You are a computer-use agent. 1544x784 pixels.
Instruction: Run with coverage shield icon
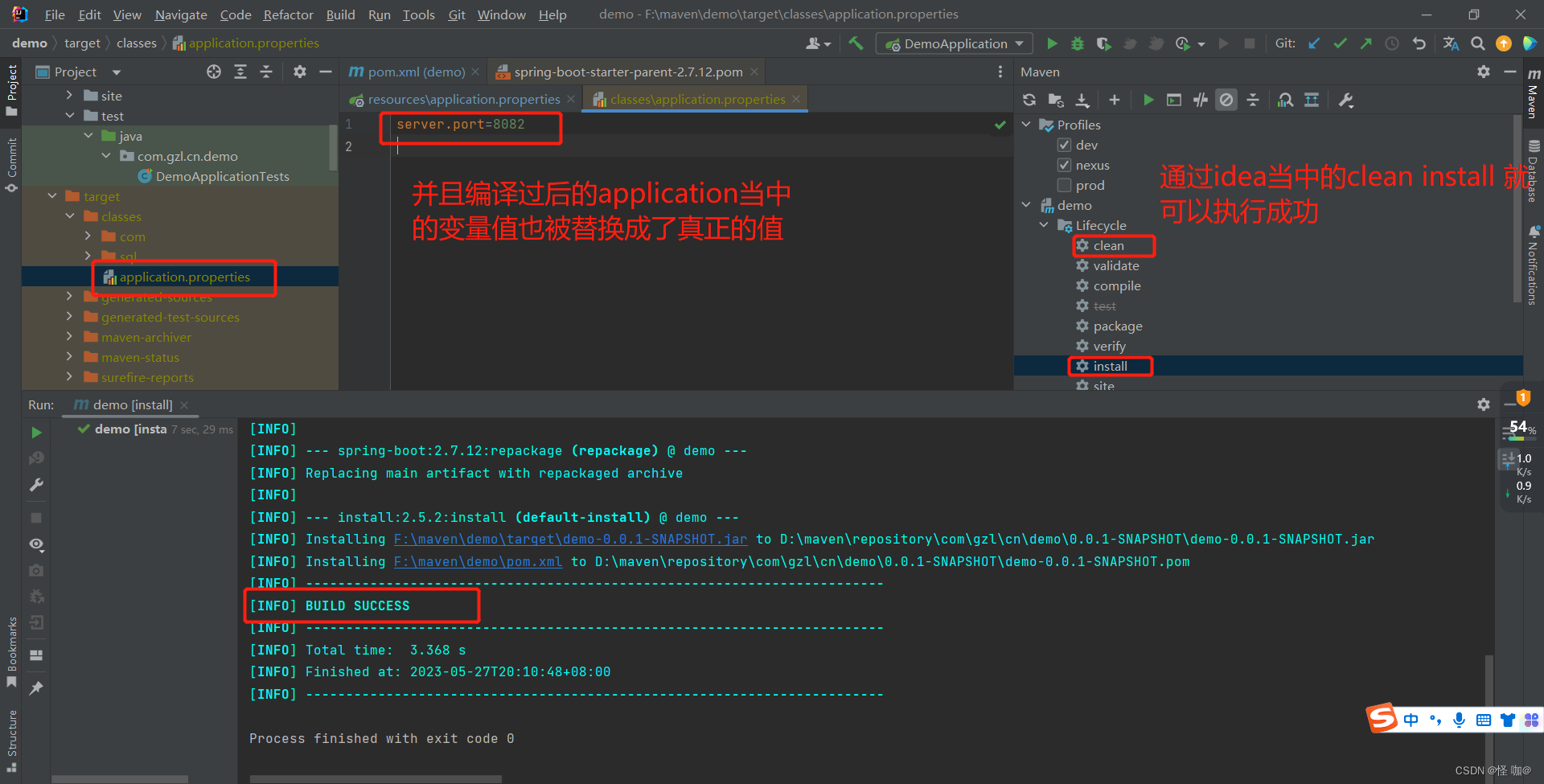pos(1103,43)
